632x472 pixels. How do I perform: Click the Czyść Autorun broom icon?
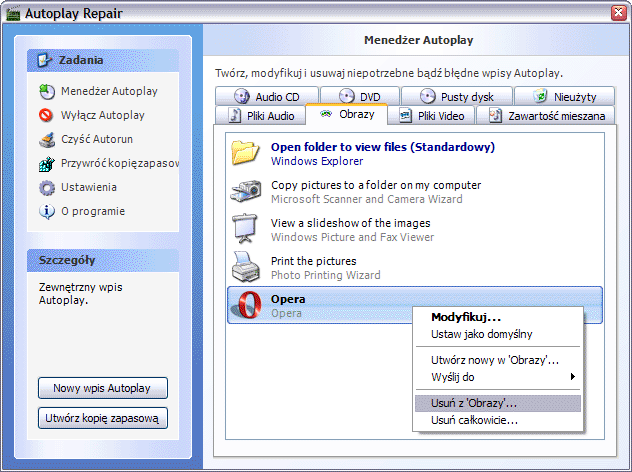click(47, 139)
